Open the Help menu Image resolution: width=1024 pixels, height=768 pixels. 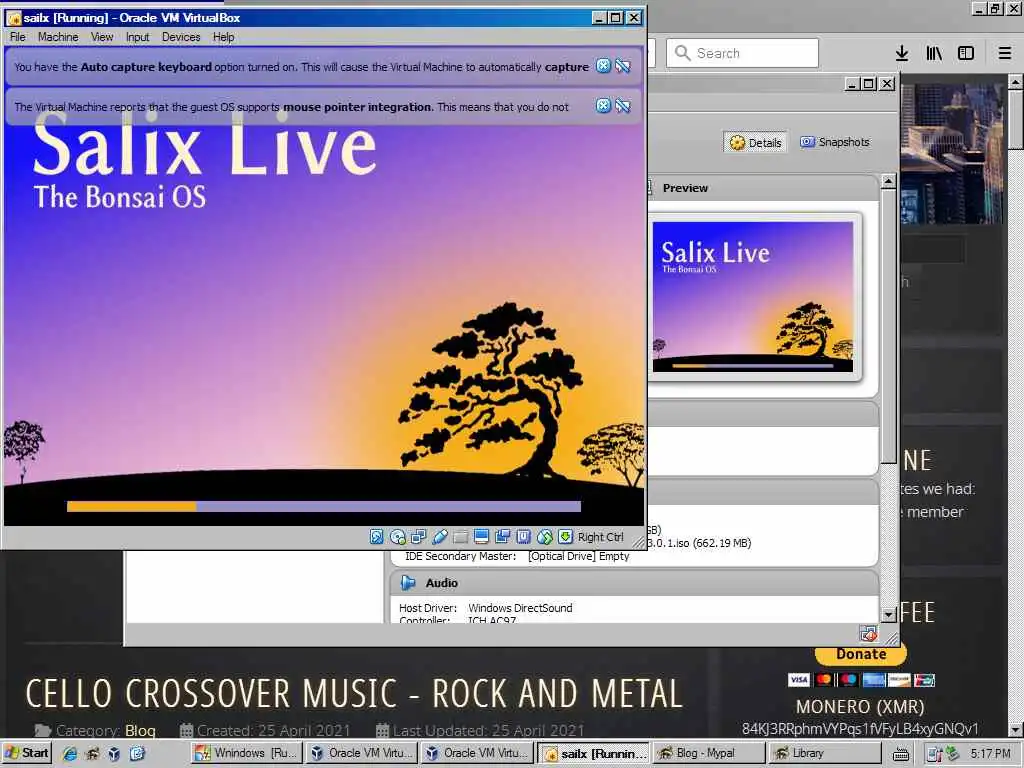[x=223, y=37]
